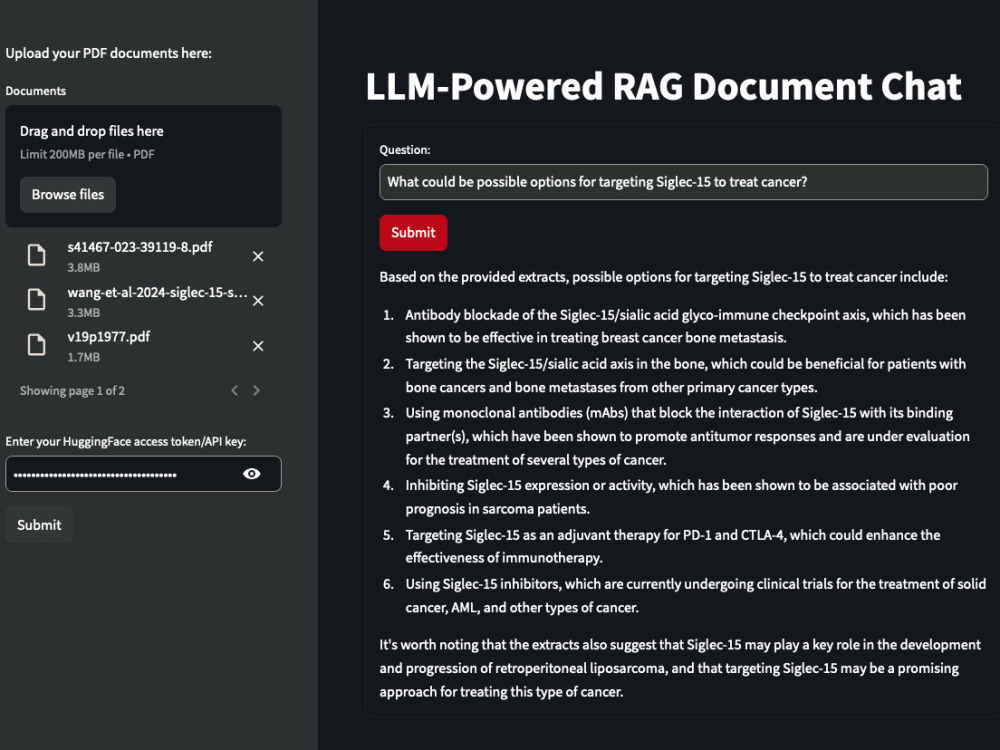Select file name s41467-023-39119-8.pdf

pyautogui.click(x=140, y=247)
